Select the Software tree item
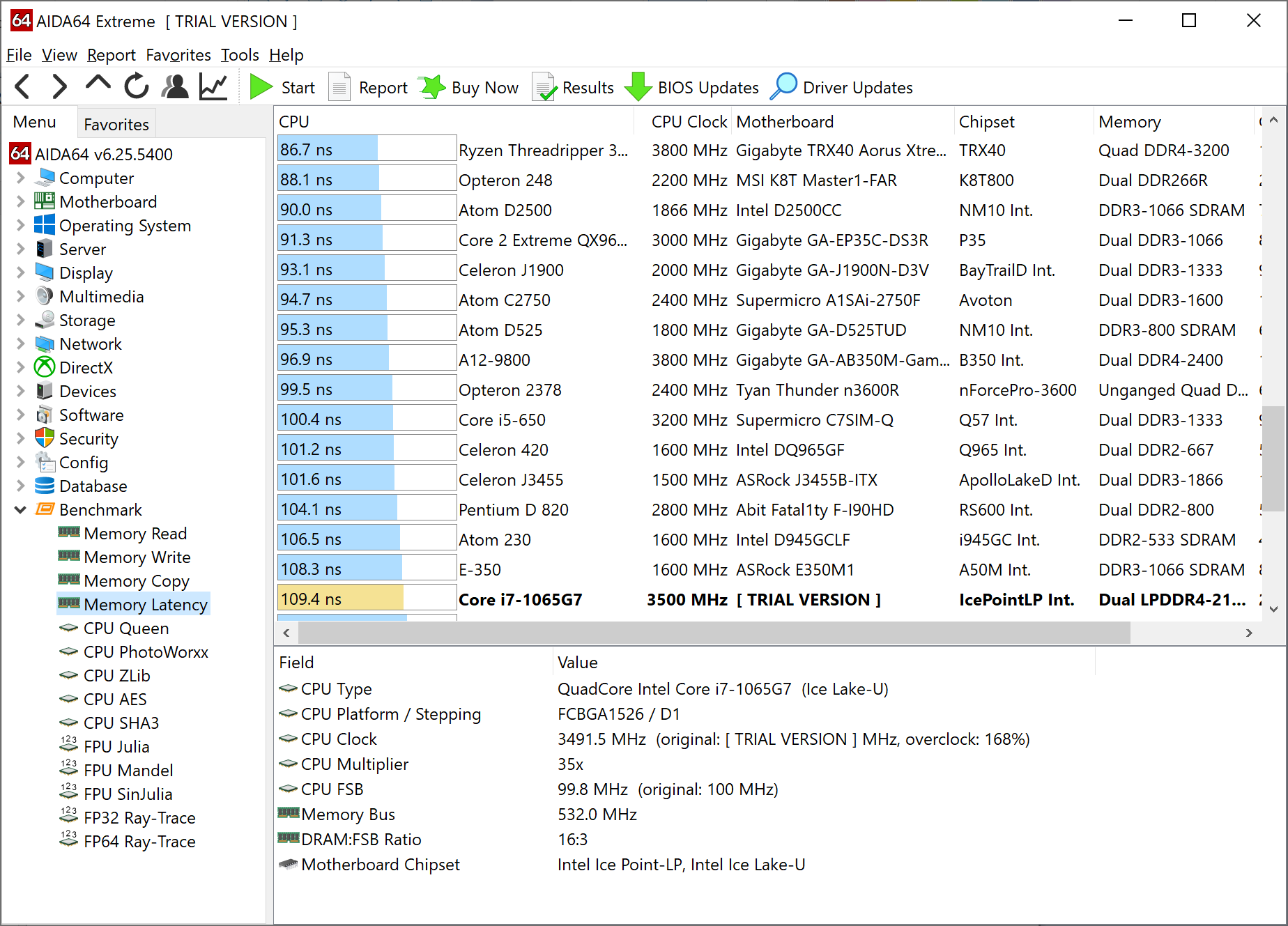This screenshot has height=926, width=1288. pos(79,415)
